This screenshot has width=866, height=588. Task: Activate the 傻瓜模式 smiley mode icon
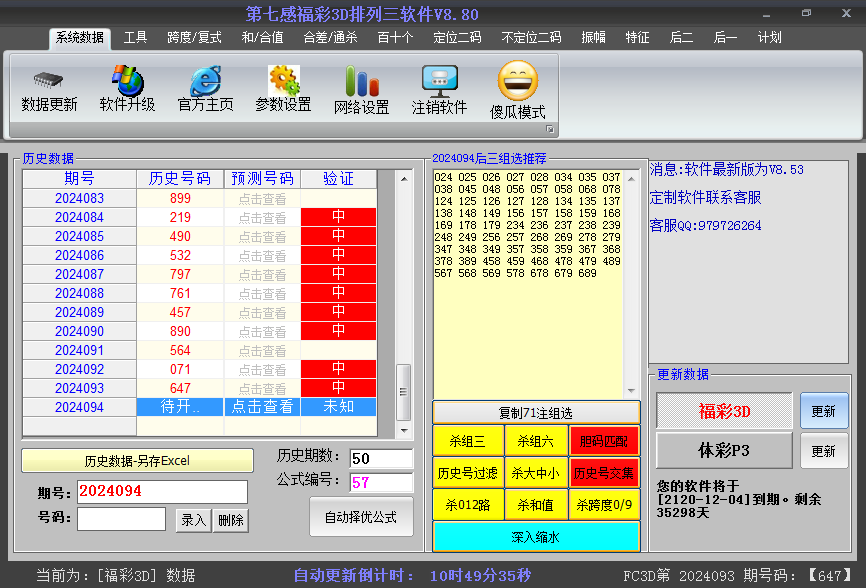pos(518,91)
